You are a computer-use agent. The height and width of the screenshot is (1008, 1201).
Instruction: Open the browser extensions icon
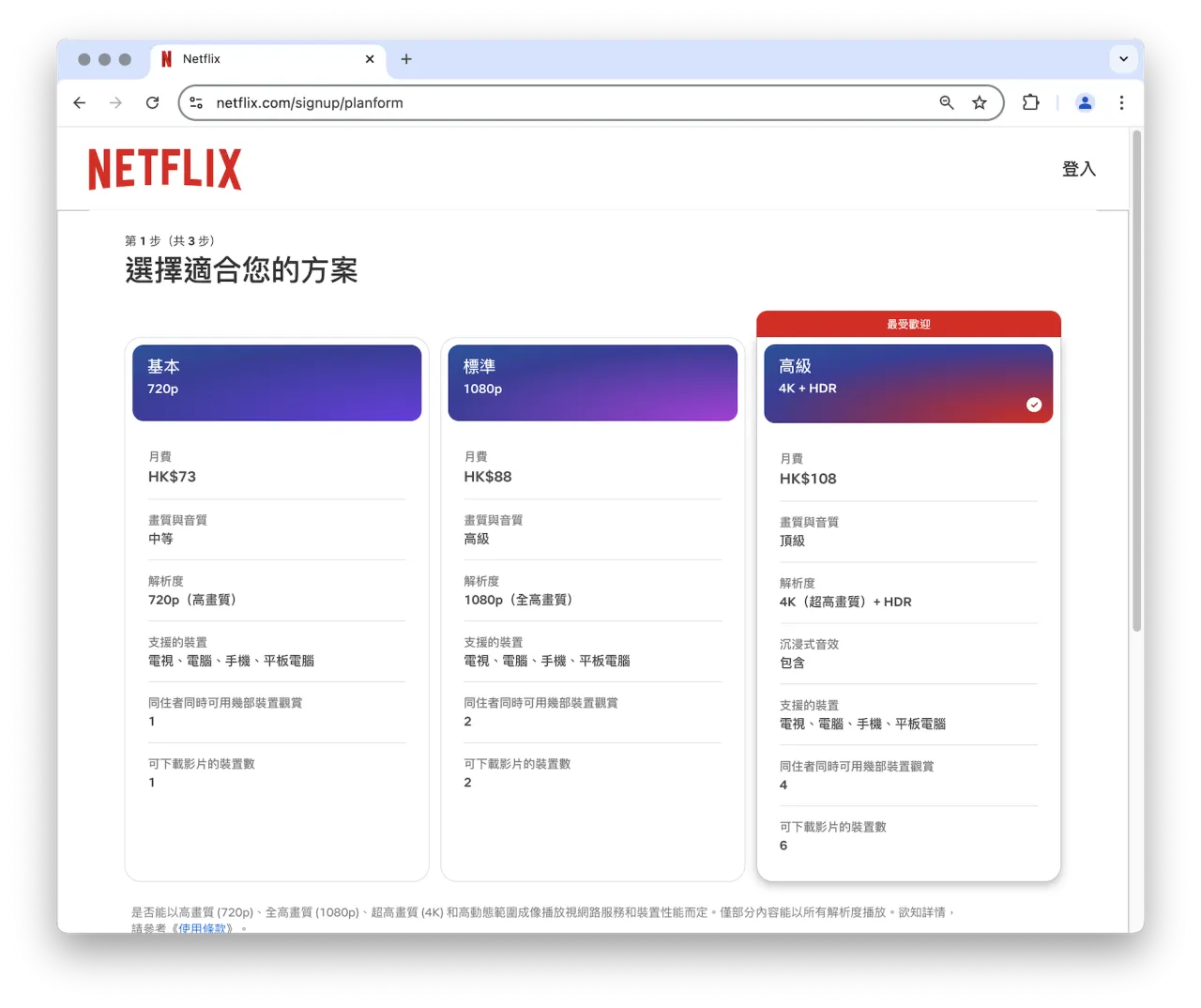pos(1030,102)
